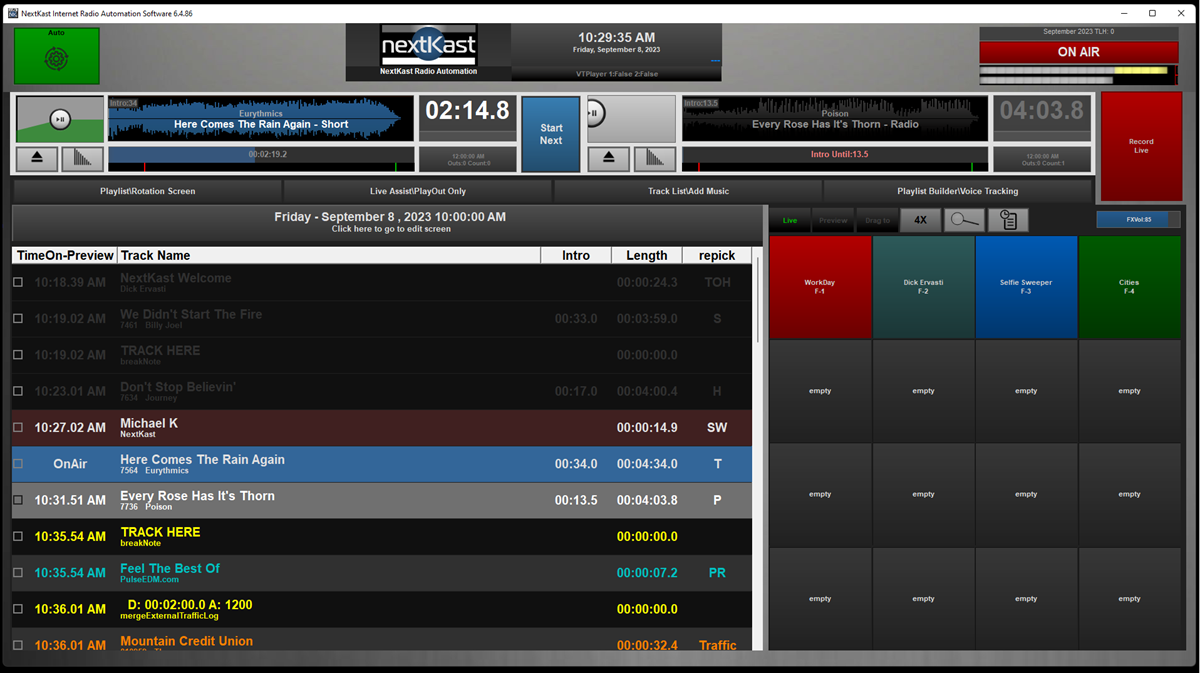The height and width of the screenshot is (673, 1200).
Task: Select the Feel The Best Of track
Action: (170, 568)
